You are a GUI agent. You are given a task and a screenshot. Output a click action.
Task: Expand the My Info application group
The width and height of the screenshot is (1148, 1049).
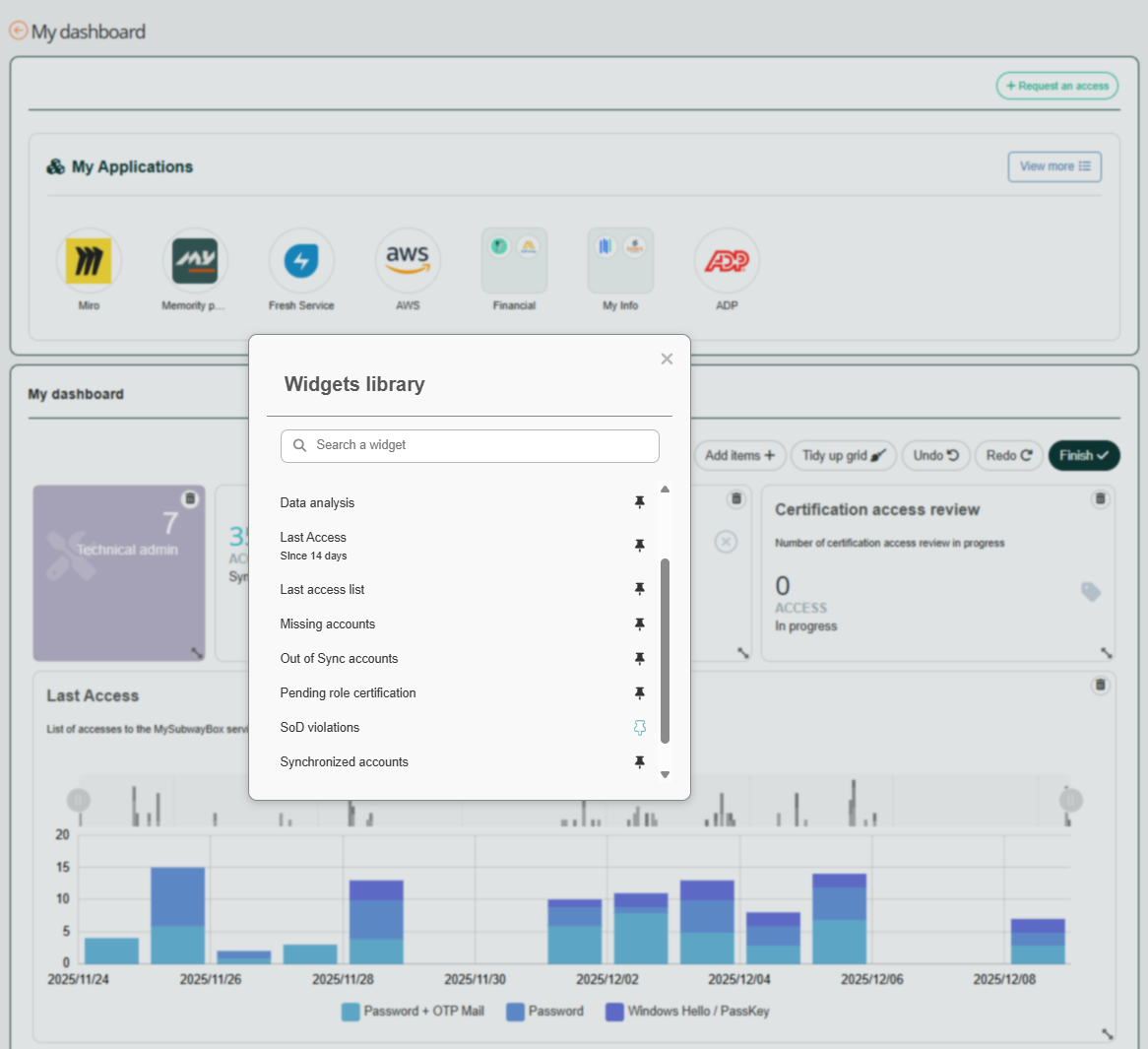pyautogui.click(x=620, y=261)
